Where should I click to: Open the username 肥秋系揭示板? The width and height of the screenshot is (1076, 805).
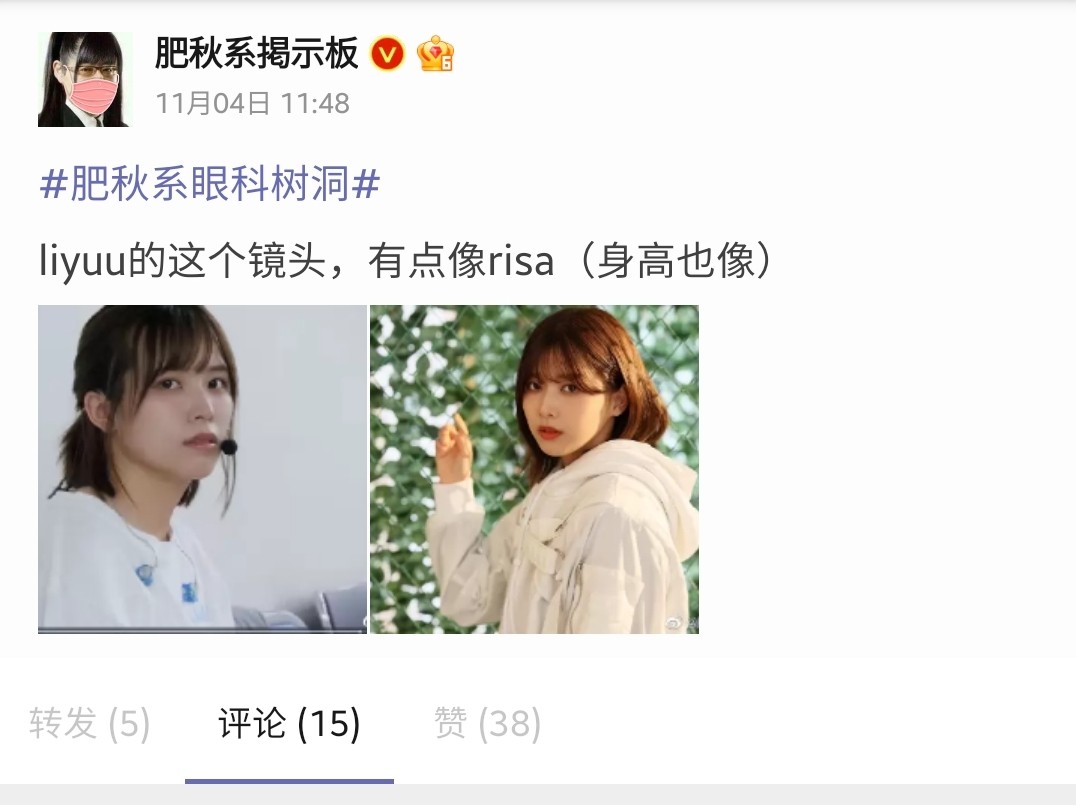[x=257, y=53]
